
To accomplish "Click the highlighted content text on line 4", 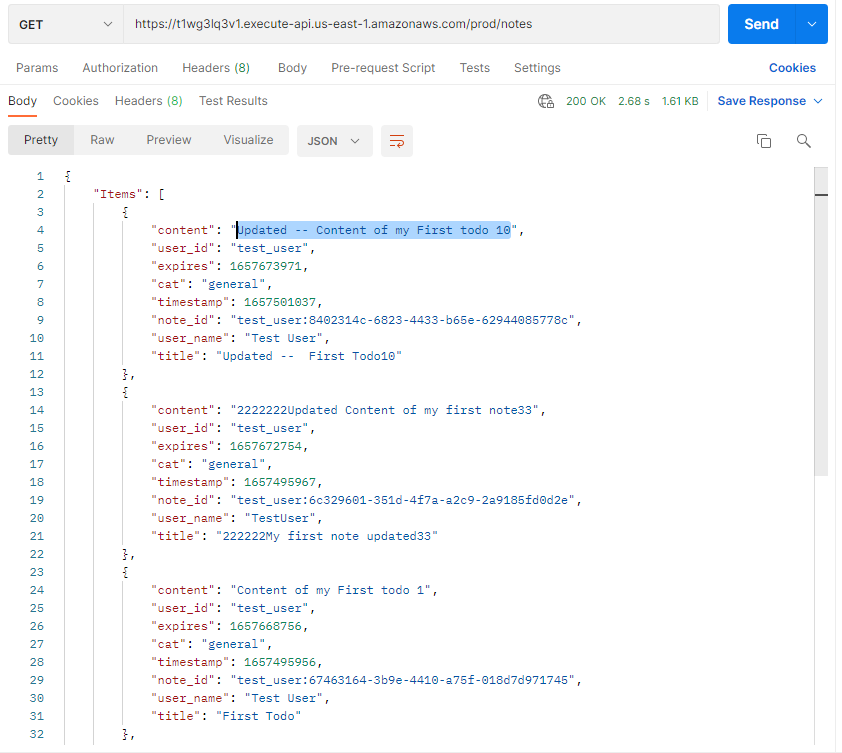I will pos(374,230).
